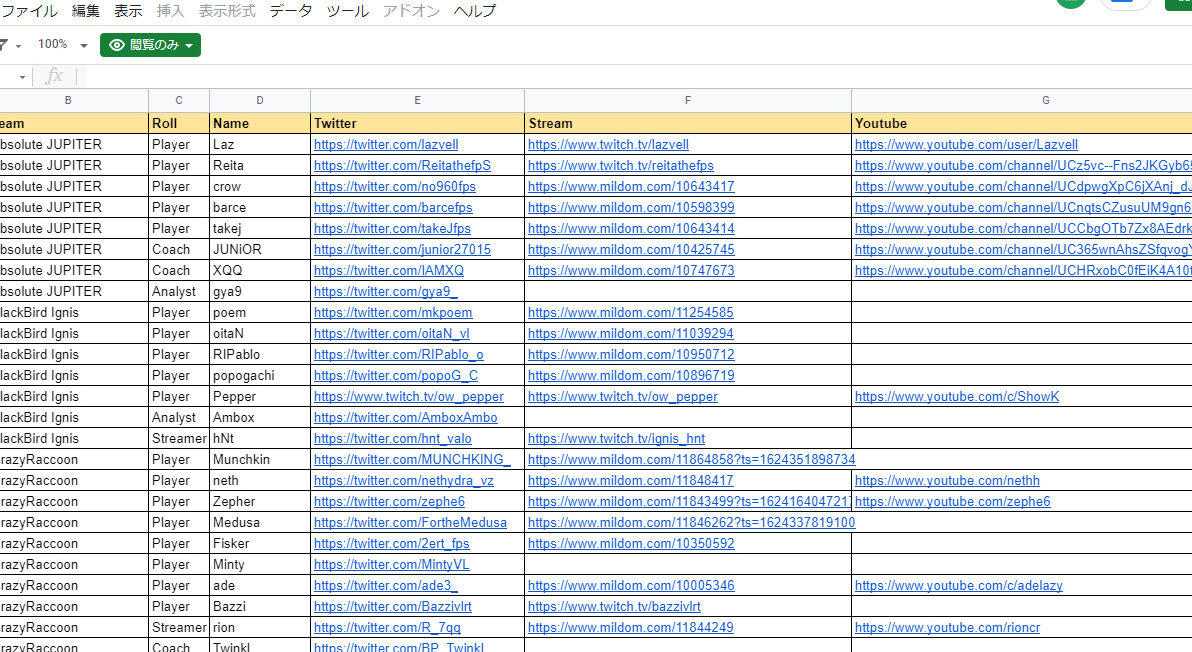This screenshot has width=1192, height=652.
Task: Select column E header
Action: [x=417, y=100]
